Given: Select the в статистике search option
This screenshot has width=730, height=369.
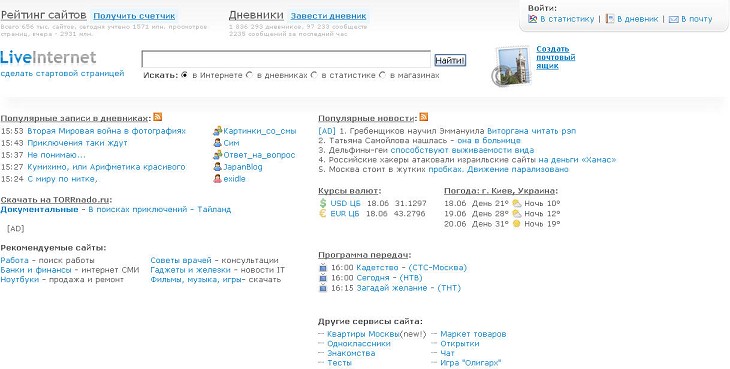Looking at the screenshot, I should pos(314,75).
